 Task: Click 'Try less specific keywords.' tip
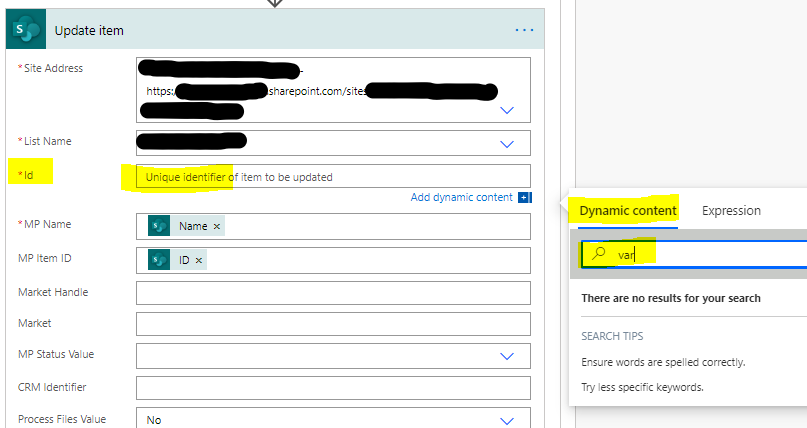click(x=642, y=387)
